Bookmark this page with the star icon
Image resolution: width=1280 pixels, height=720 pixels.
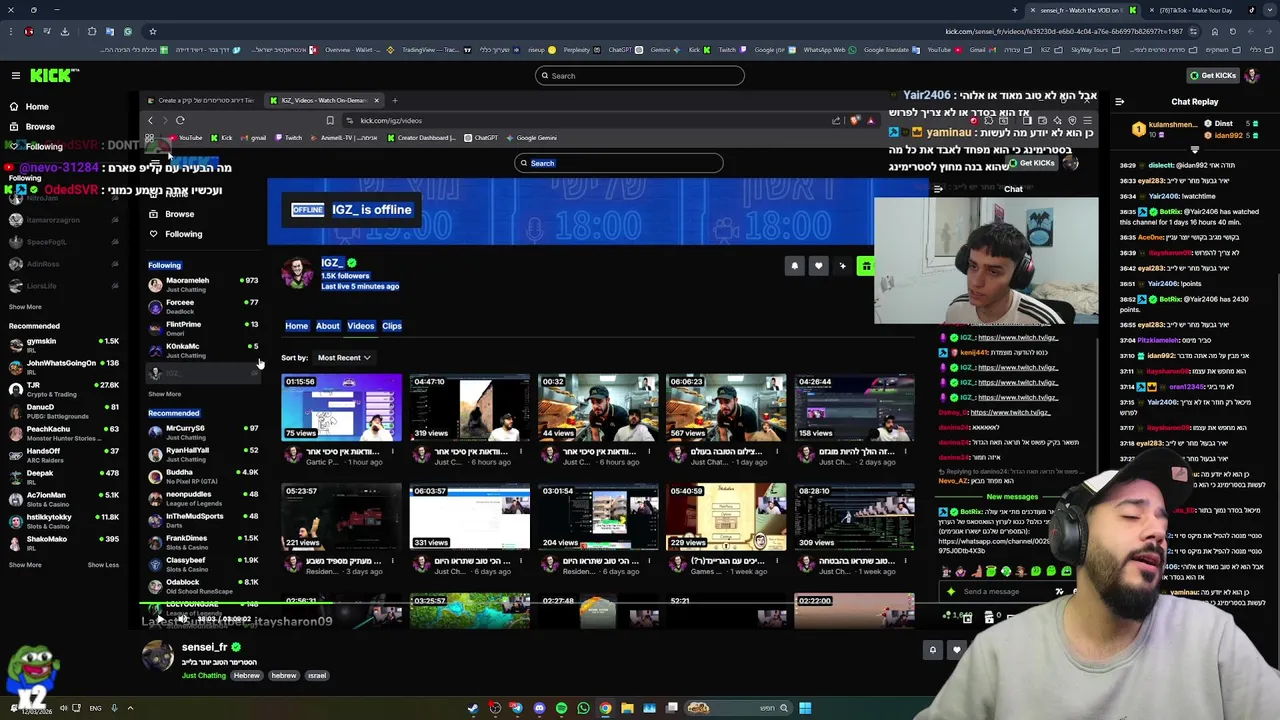pyautogui.click(x=152, y=31)
